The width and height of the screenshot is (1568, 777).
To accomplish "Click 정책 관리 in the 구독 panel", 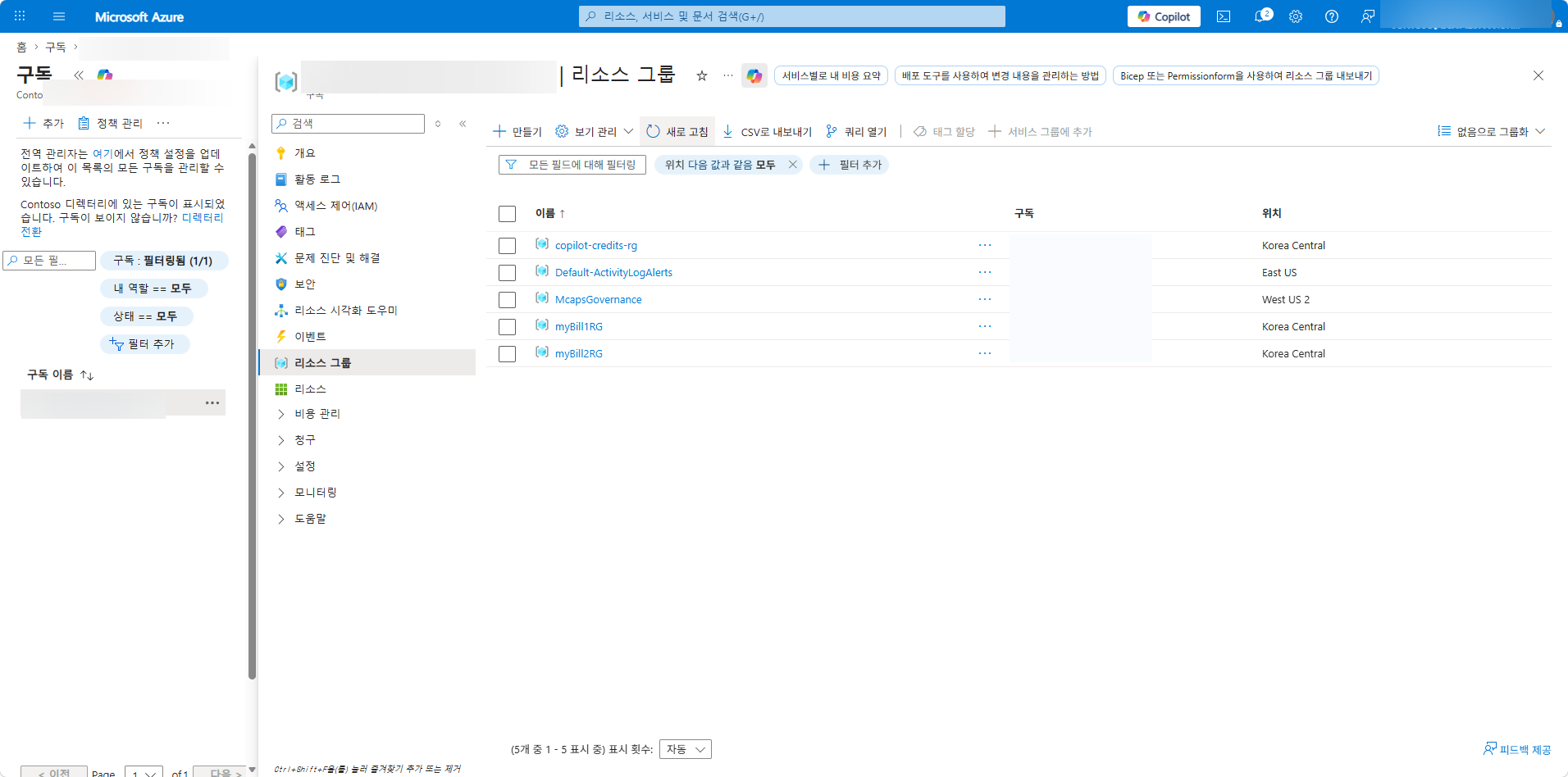I will 110,124.
